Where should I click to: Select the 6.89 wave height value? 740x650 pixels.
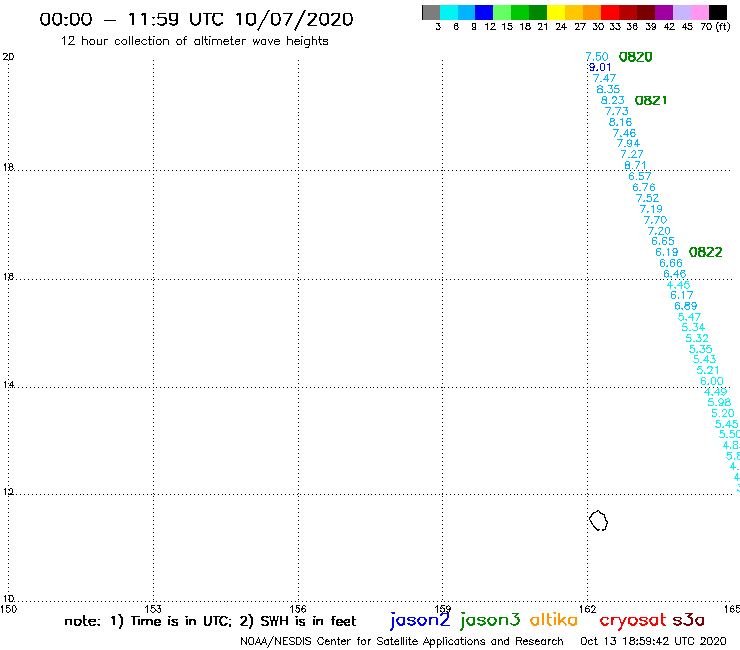[x=686, y=306]
